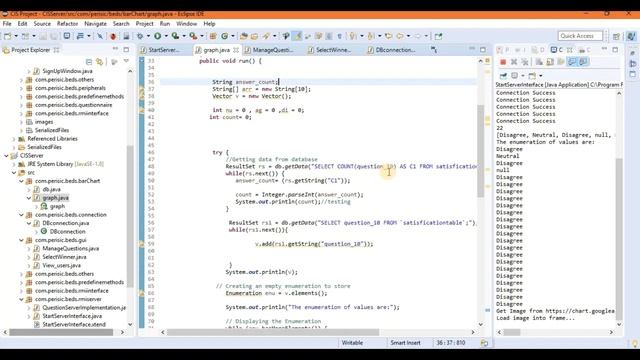The width and height of the screenshot is (640, 360).
Task: Click the Open Perspective icon
Action: click(x=616, y=36)
